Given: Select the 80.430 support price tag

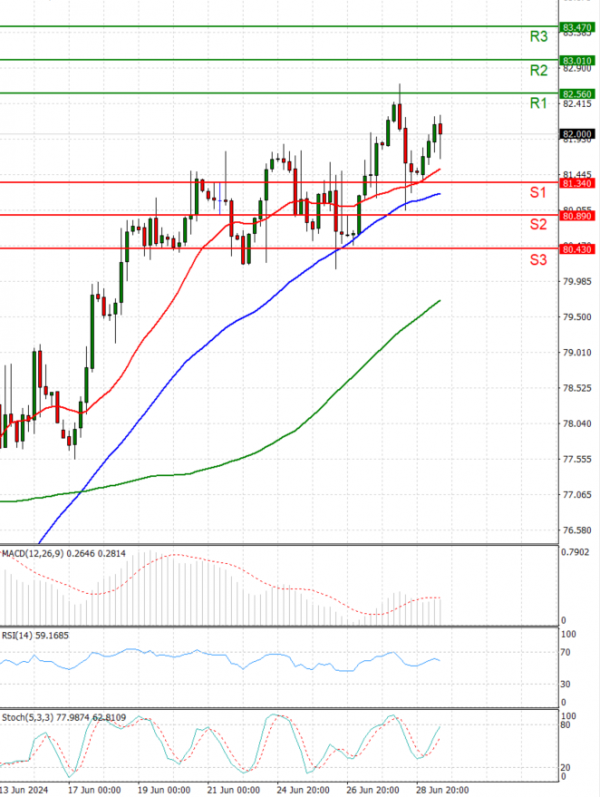Looking at the screenshot, I should coord(577,249).
